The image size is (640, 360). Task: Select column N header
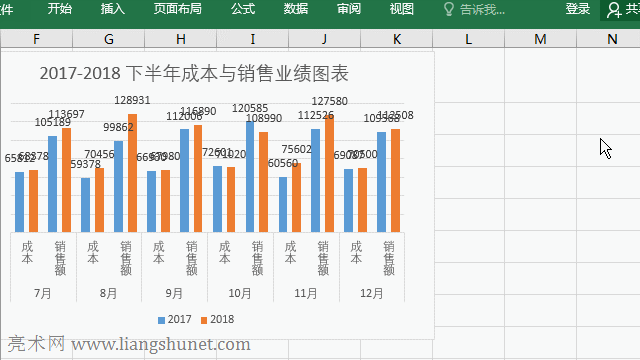click(608, 39)
